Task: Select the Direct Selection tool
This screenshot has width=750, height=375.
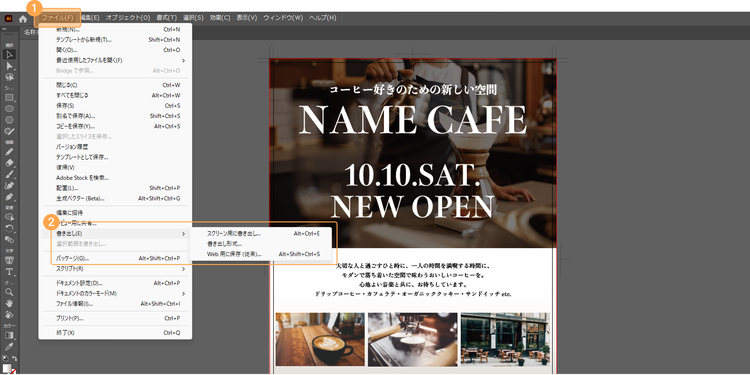Action: click(9, 66)
